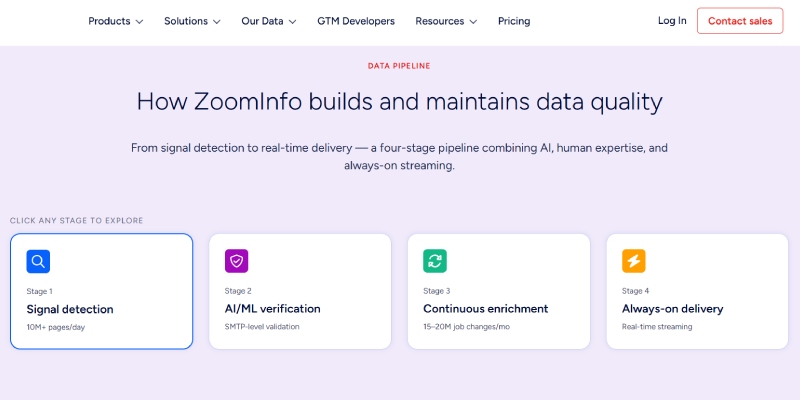
Task: Expand the Products chevron
Action: coord(139,22)
